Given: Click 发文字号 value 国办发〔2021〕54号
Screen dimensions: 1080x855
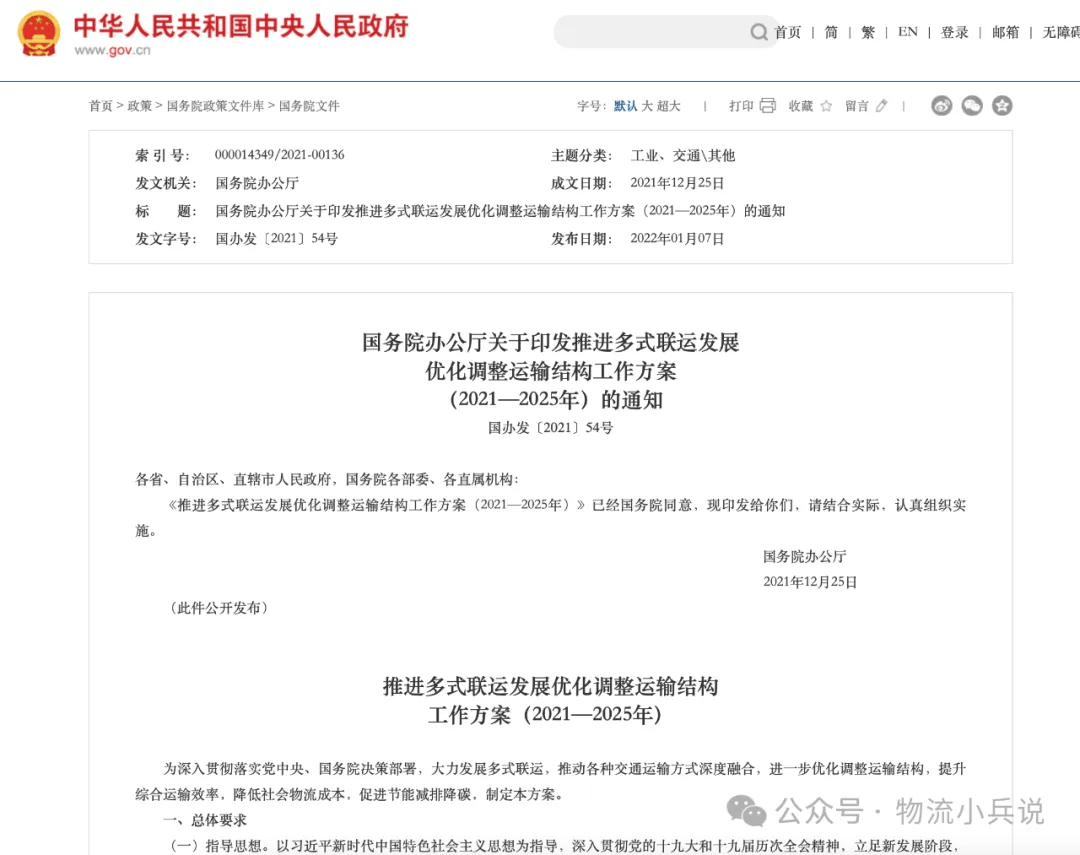Looking at the screenshot, I should (x=276, y=238).
